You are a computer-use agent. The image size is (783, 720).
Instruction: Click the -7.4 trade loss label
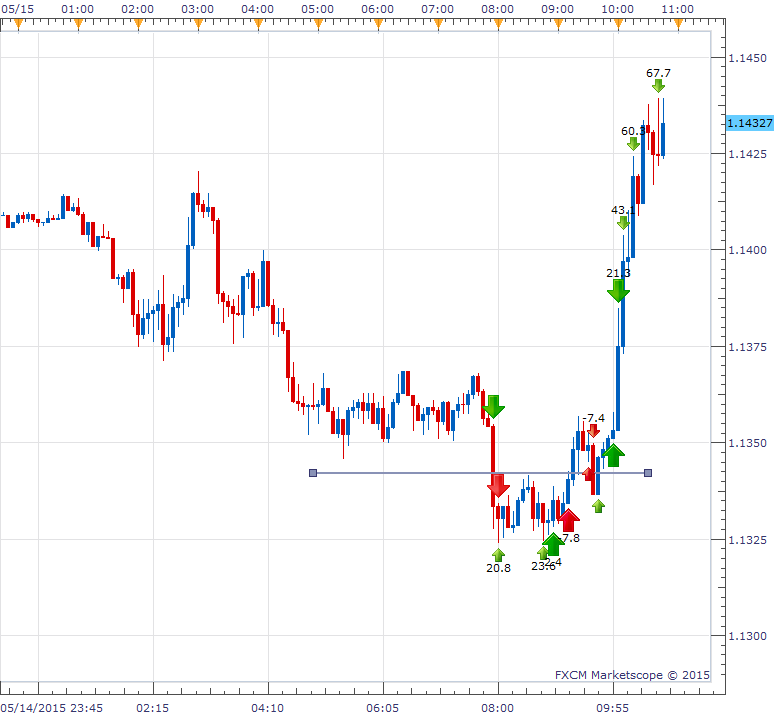pyautogui.click(x=593, y=418)
